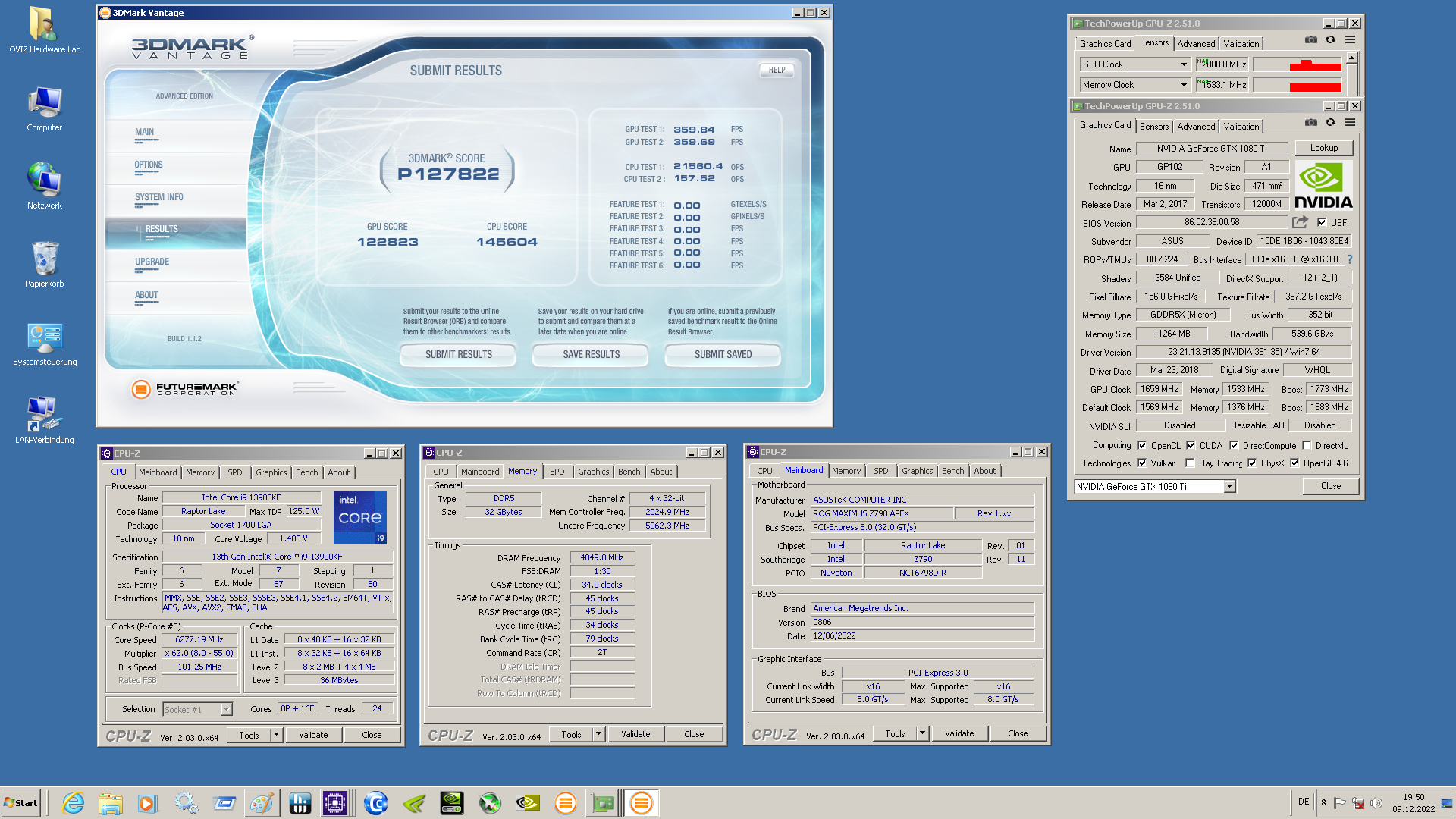Screen dimensions: 1456x819
Task: Click the SUBMIT RESULTS button
Action: tap(458, 355)
